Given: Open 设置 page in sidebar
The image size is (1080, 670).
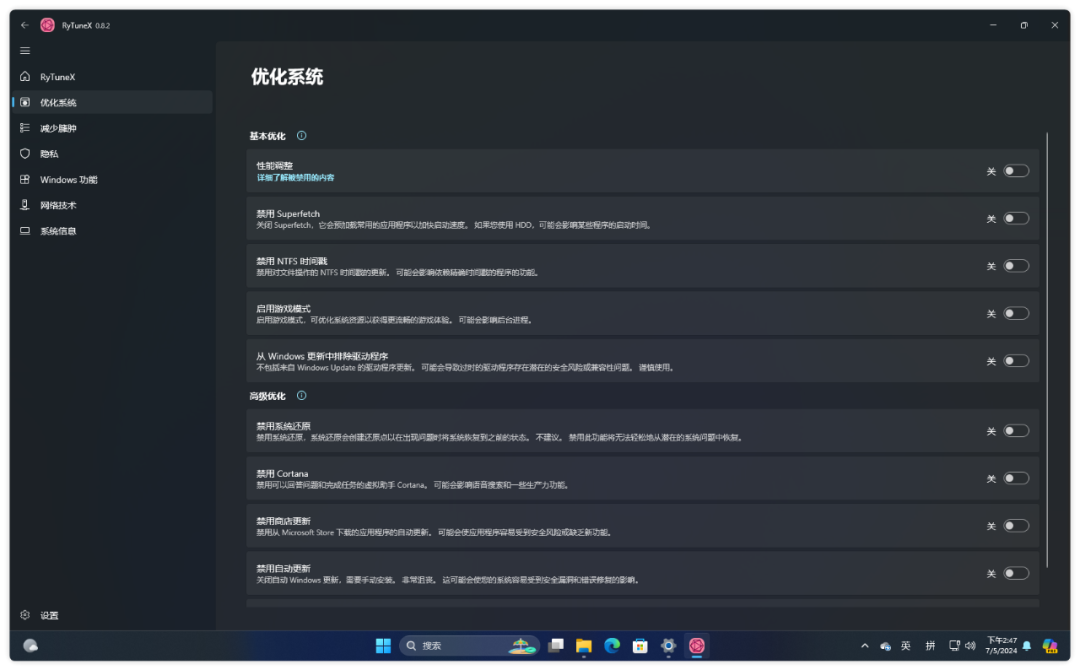Looking at the screenshot, I should (x=112, y=615).
